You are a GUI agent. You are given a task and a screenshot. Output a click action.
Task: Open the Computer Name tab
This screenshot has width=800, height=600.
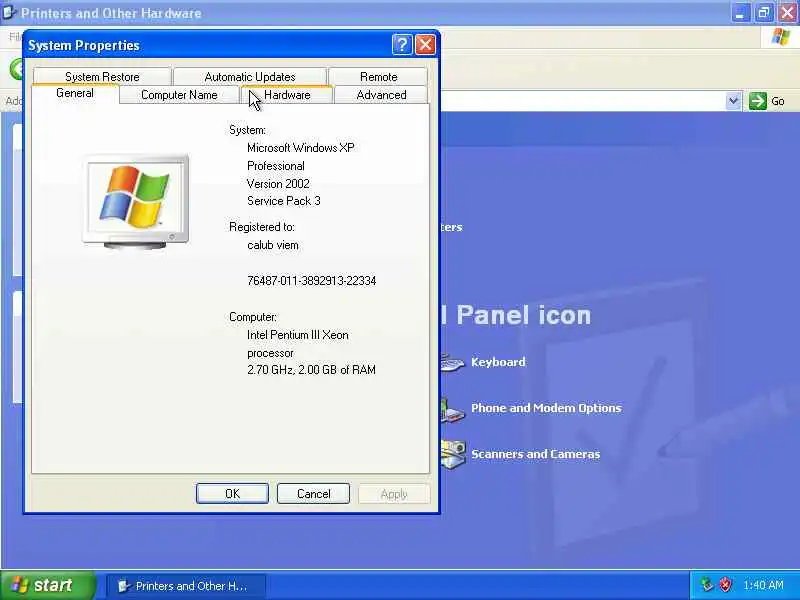coord(179,95)
